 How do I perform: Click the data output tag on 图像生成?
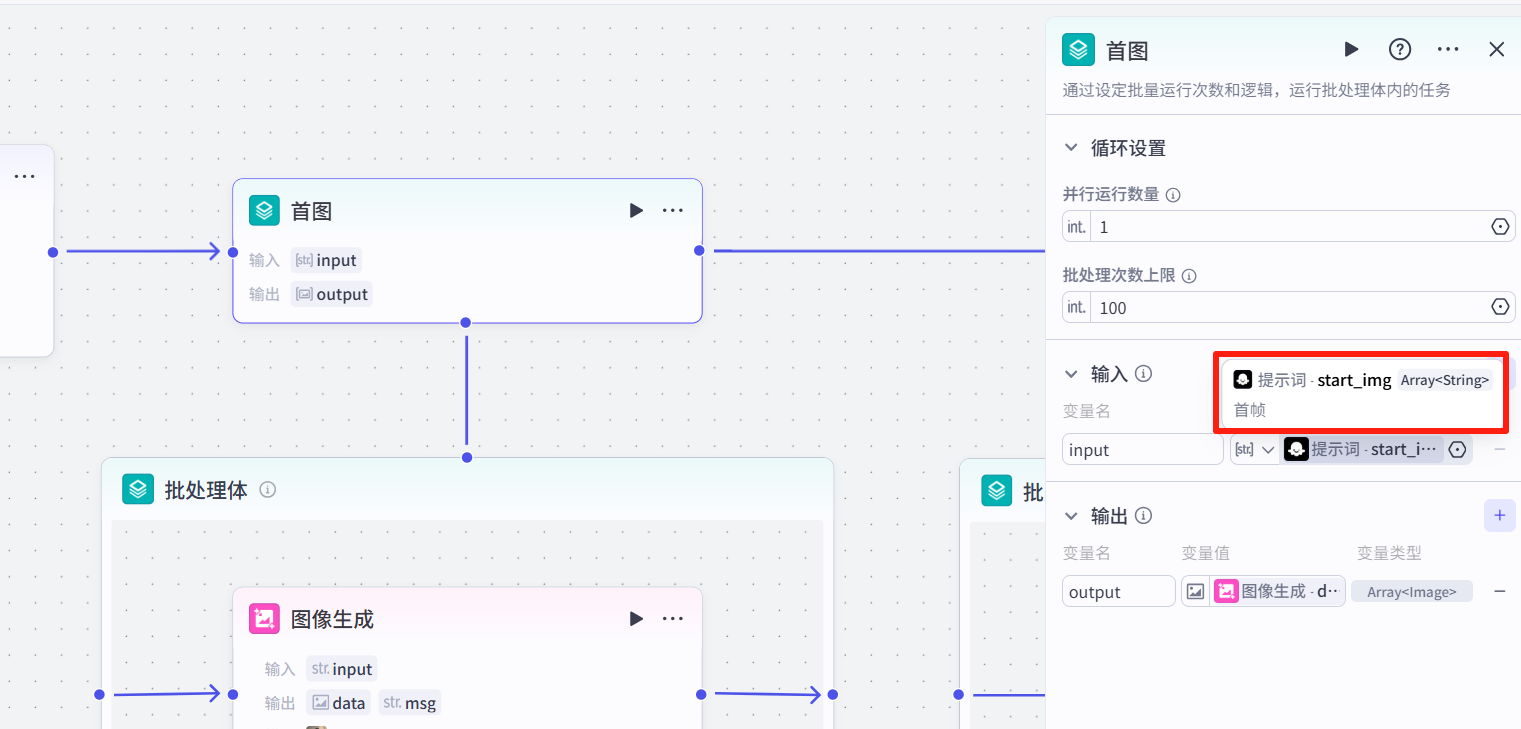[339, 703]
